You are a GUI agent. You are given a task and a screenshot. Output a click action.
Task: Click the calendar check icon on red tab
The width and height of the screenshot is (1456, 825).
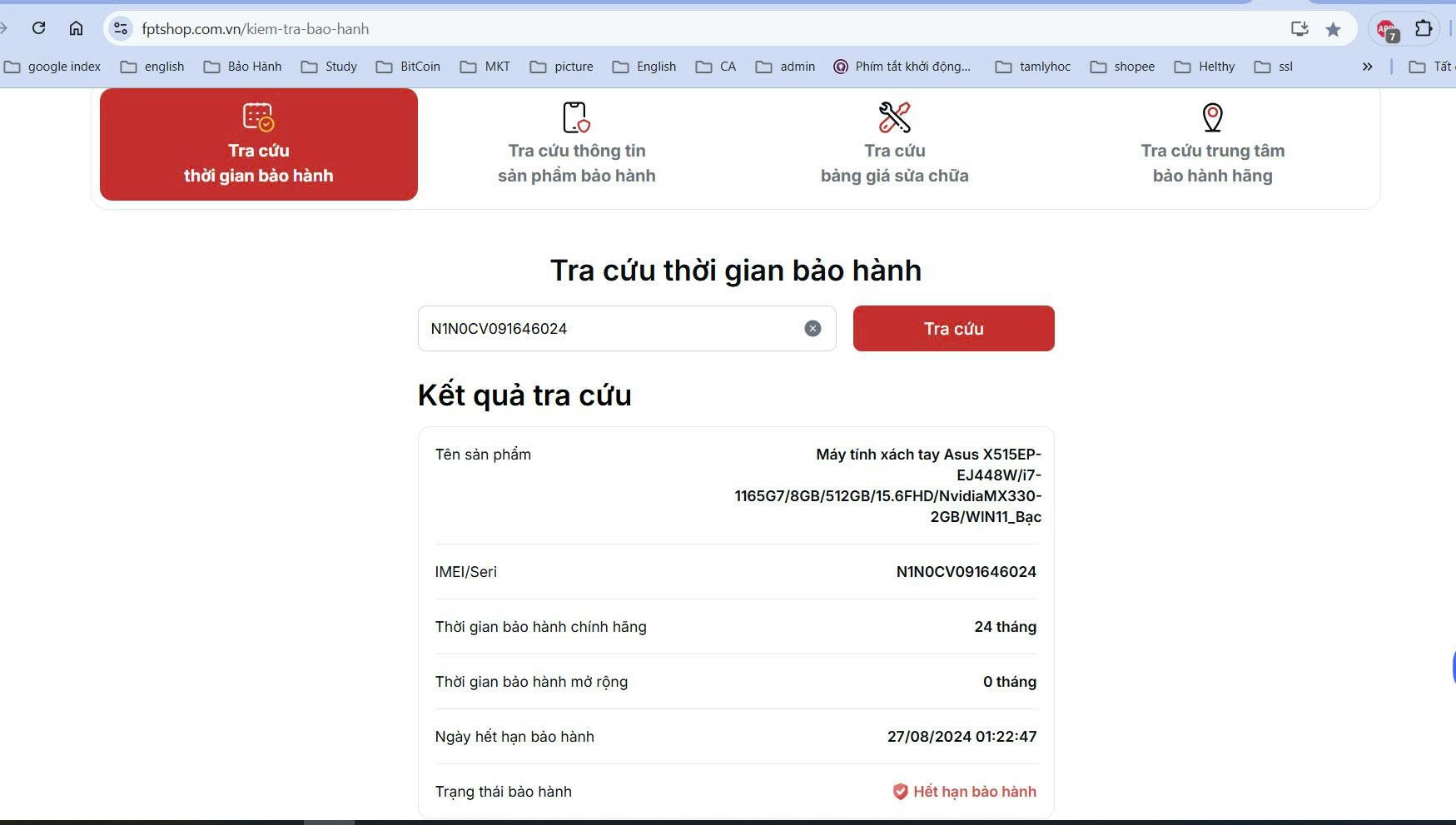click(x=259, y=117)
